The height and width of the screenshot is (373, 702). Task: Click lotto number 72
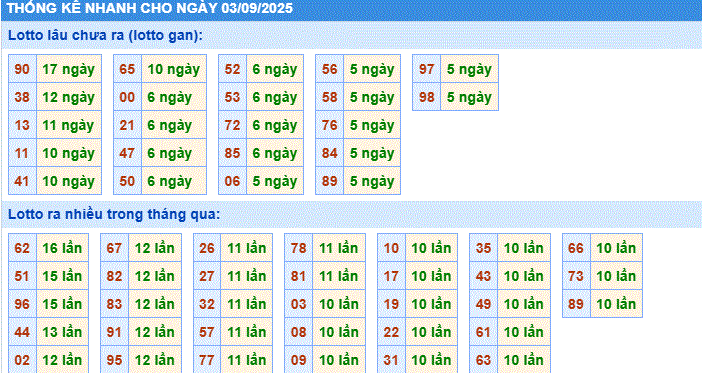(232, 125)
